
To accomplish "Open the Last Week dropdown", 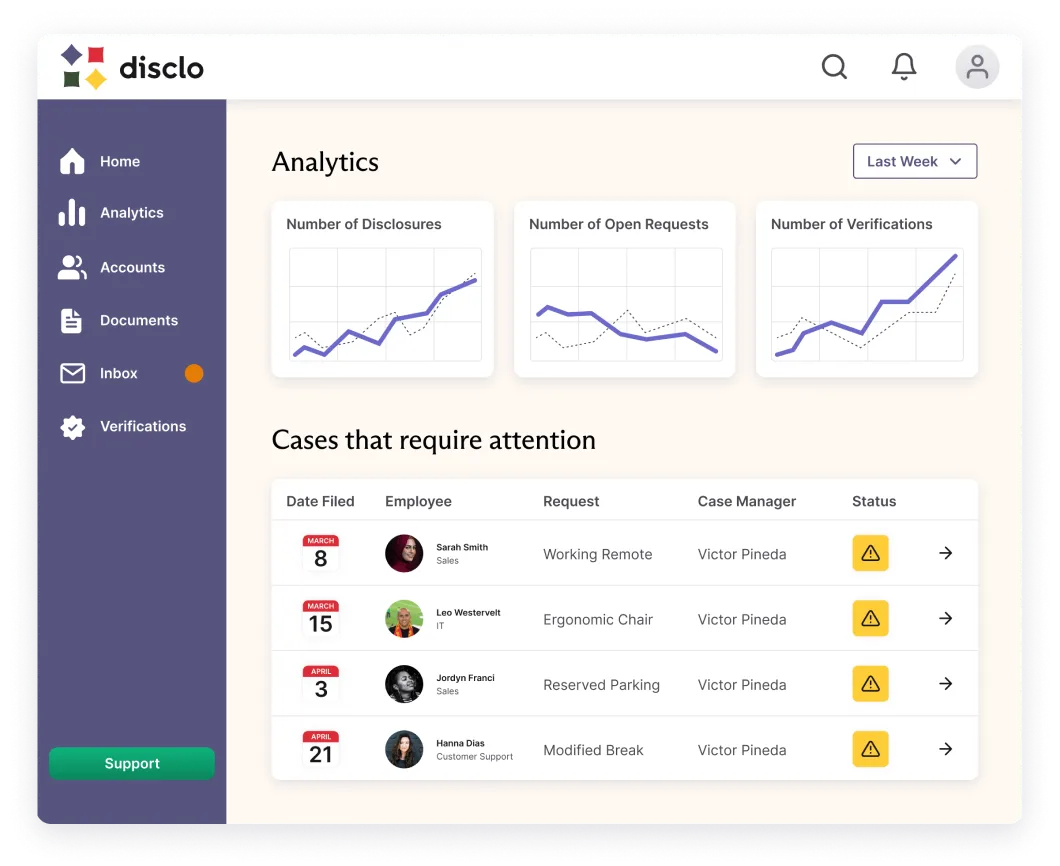I will point(914,161).
